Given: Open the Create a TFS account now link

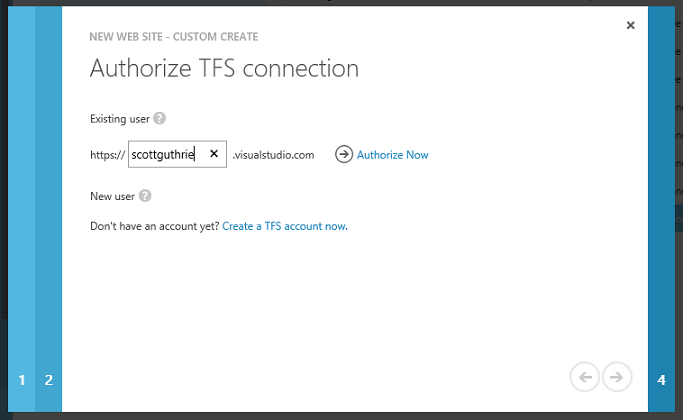Looking at the screenshot, I should pos(285,226).
